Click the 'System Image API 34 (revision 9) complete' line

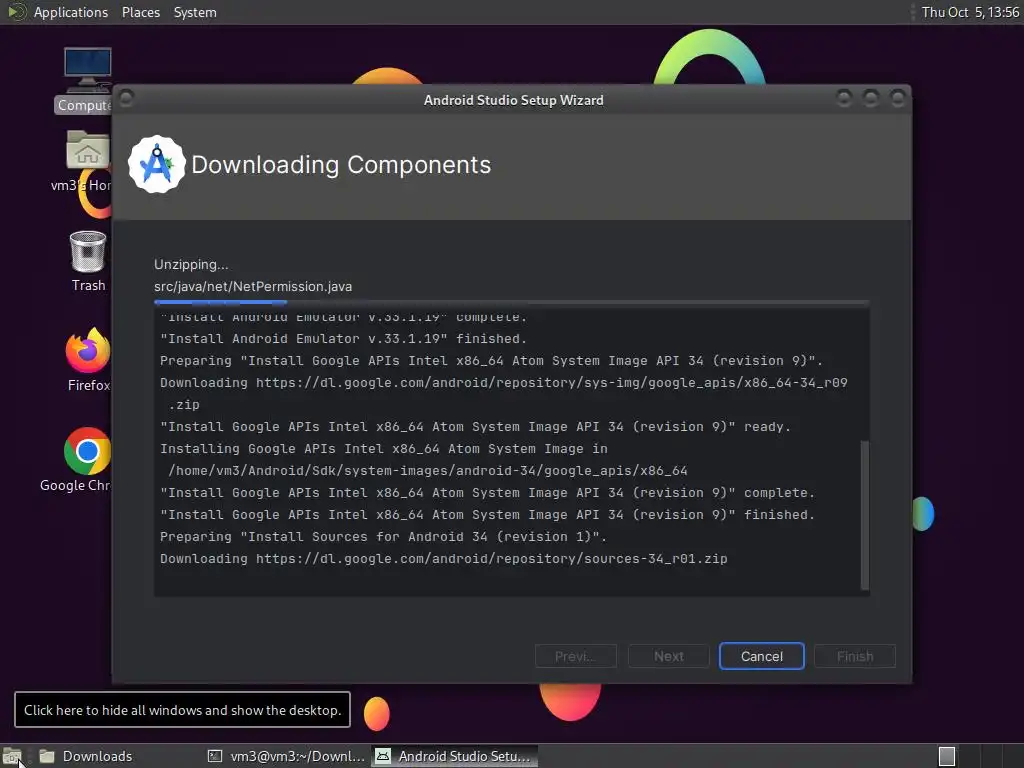[x=487, y=492]
